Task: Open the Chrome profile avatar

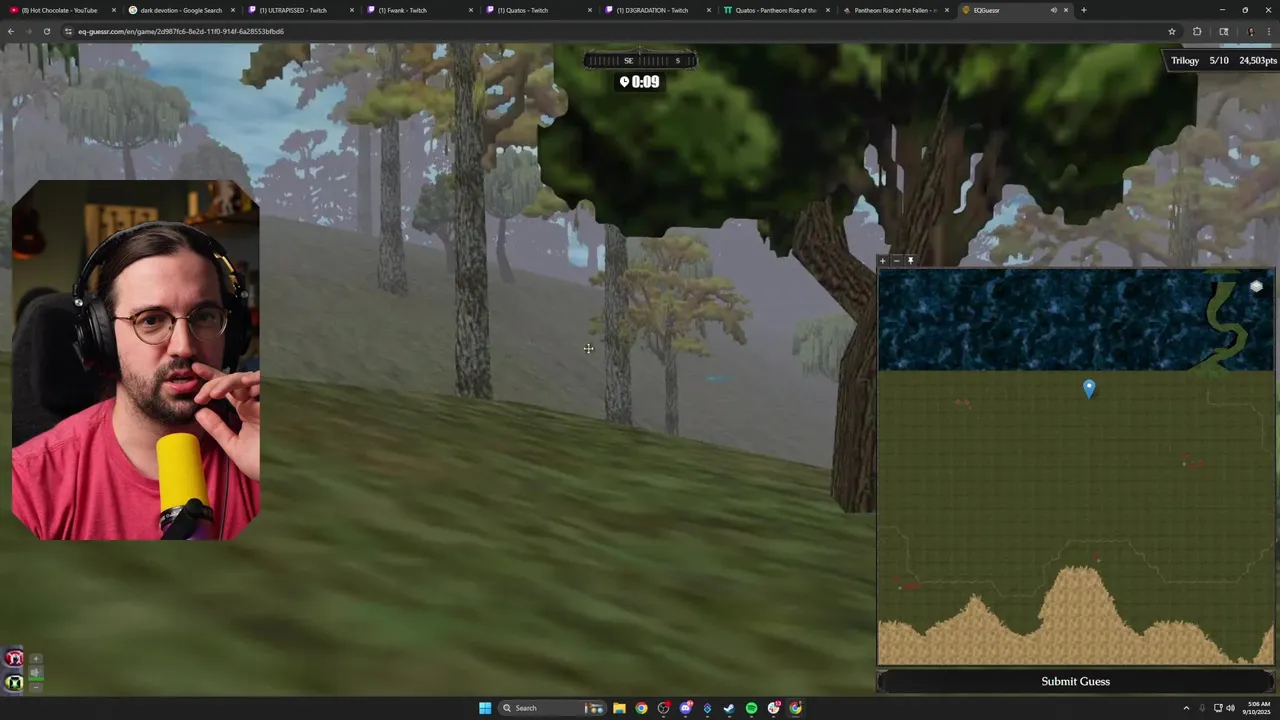Action: pos(1250,31)
